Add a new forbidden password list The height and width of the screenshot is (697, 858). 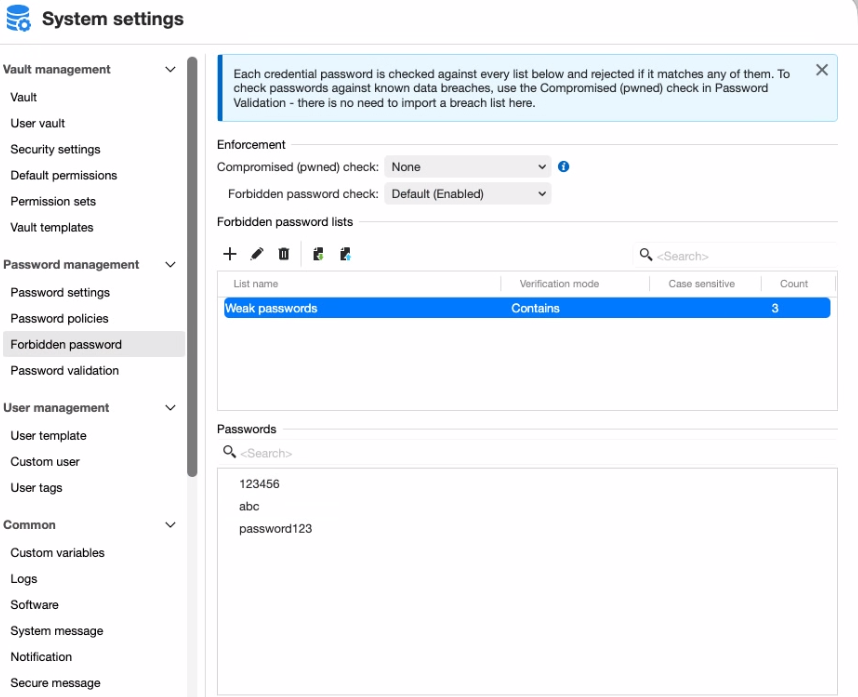(x=230, y=254)
